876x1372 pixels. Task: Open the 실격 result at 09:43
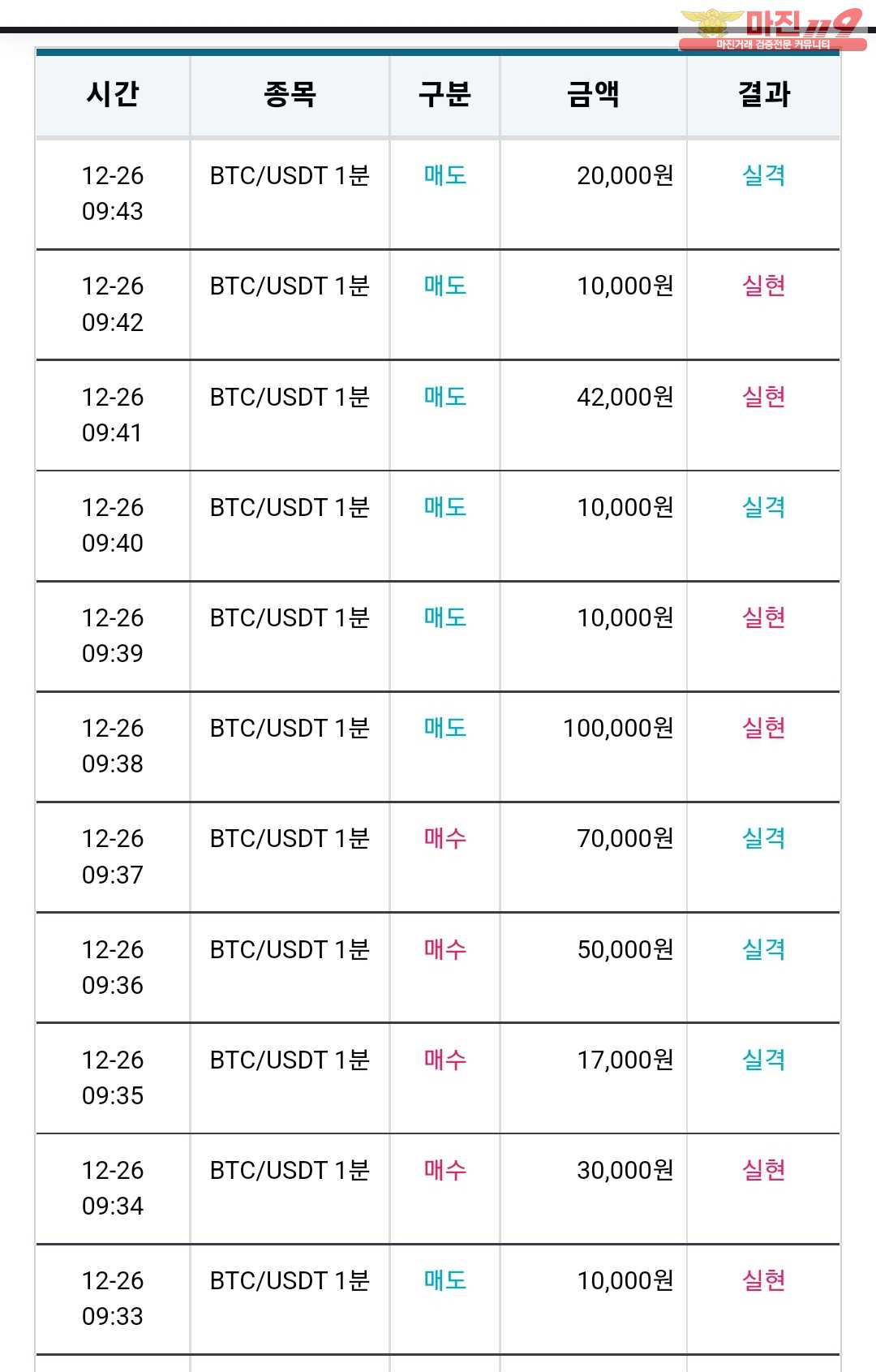point(764,175)
